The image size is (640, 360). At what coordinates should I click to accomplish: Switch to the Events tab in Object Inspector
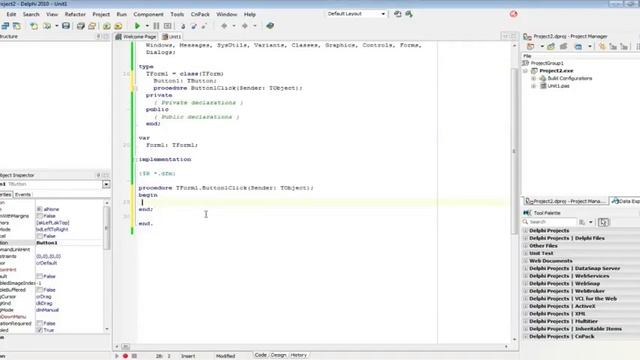23,195
